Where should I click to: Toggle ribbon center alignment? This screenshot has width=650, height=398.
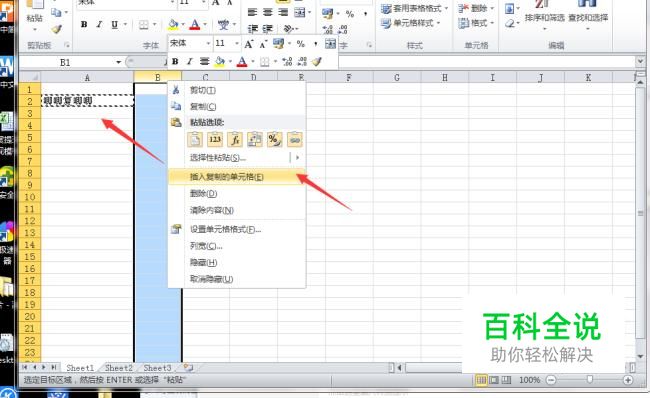(268, 13)
